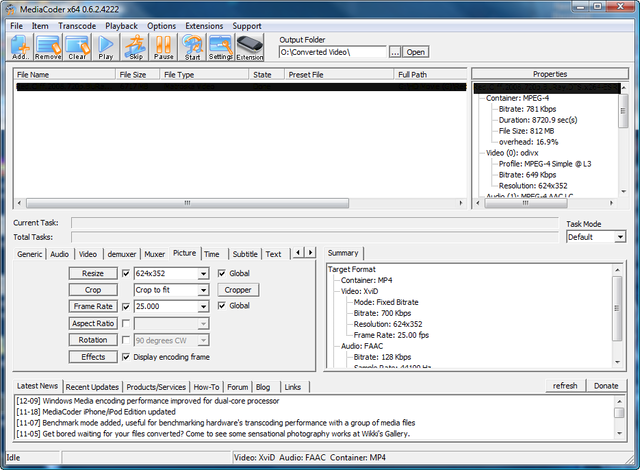Open Settings from the toolbar
640x470 pixels.
coord(220,47)
